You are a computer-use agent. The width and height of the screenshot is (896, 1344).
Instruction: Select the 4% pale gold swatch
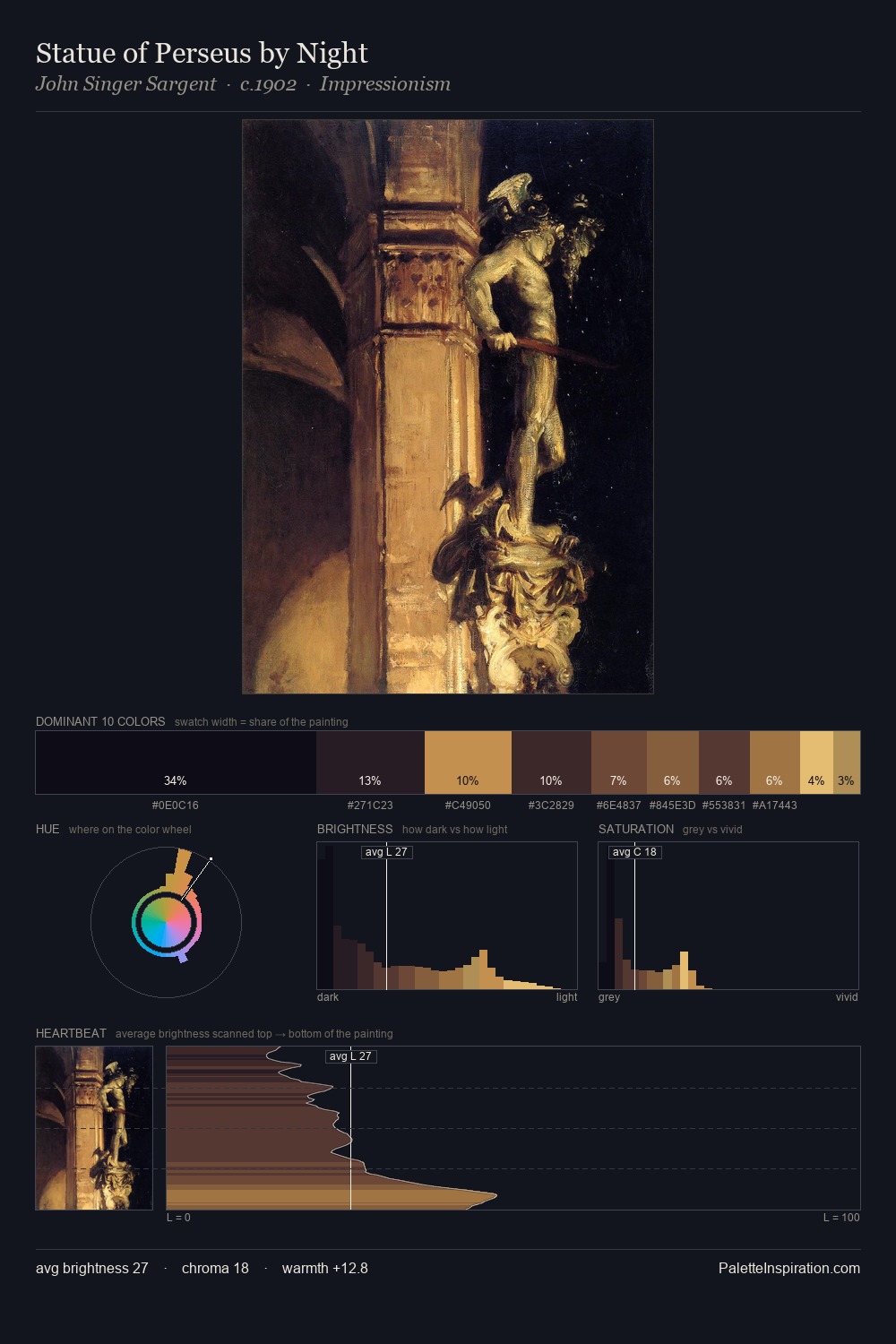816,762
